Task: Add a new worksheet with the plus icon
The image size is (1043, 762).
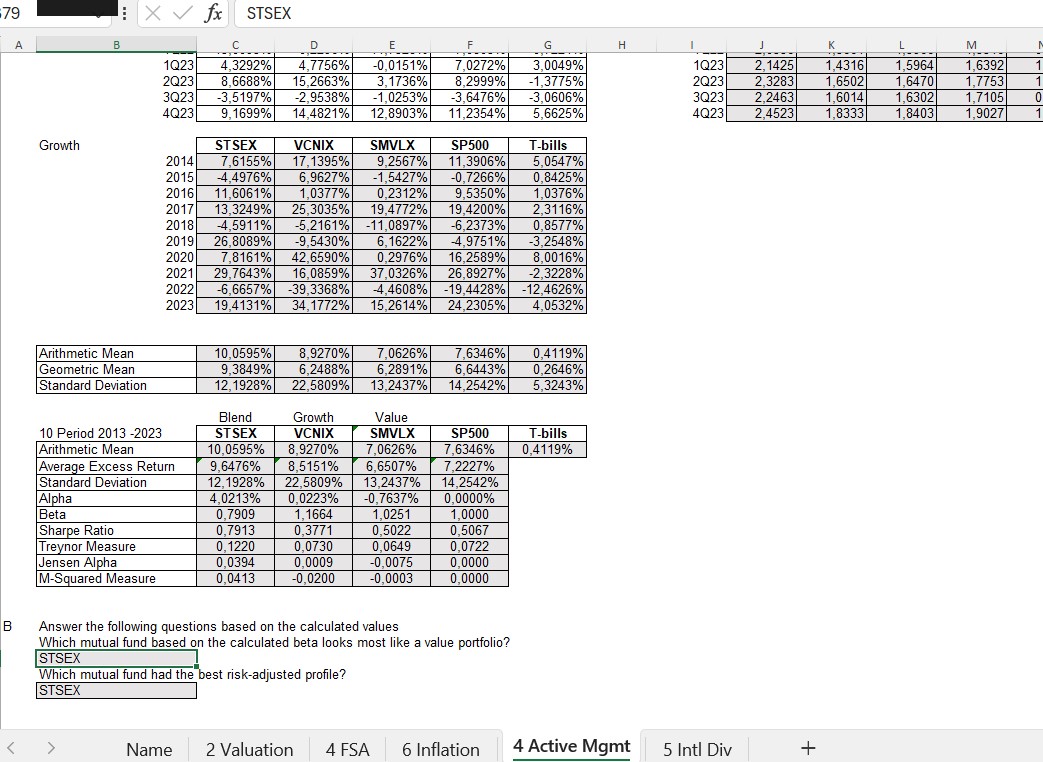Action: pyautogui.click(x=807, y=748)
